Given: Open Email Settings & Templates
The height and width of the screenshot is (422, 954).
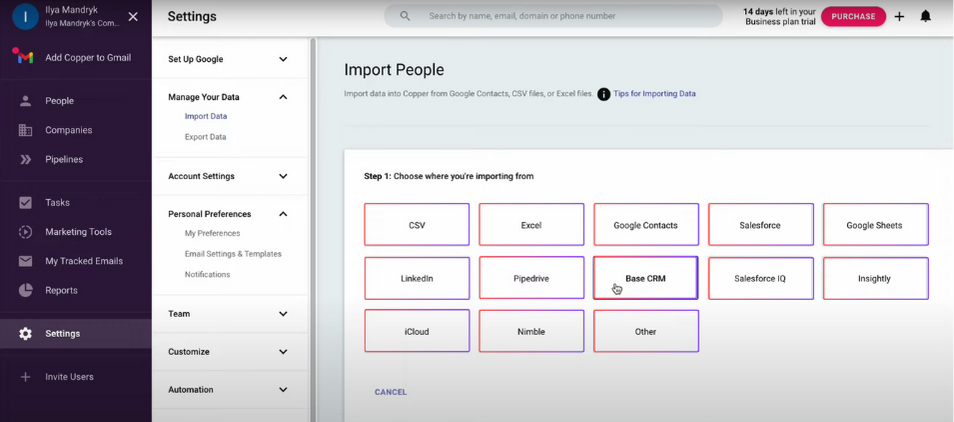Looking at the screenshot, I should [233, 254].
